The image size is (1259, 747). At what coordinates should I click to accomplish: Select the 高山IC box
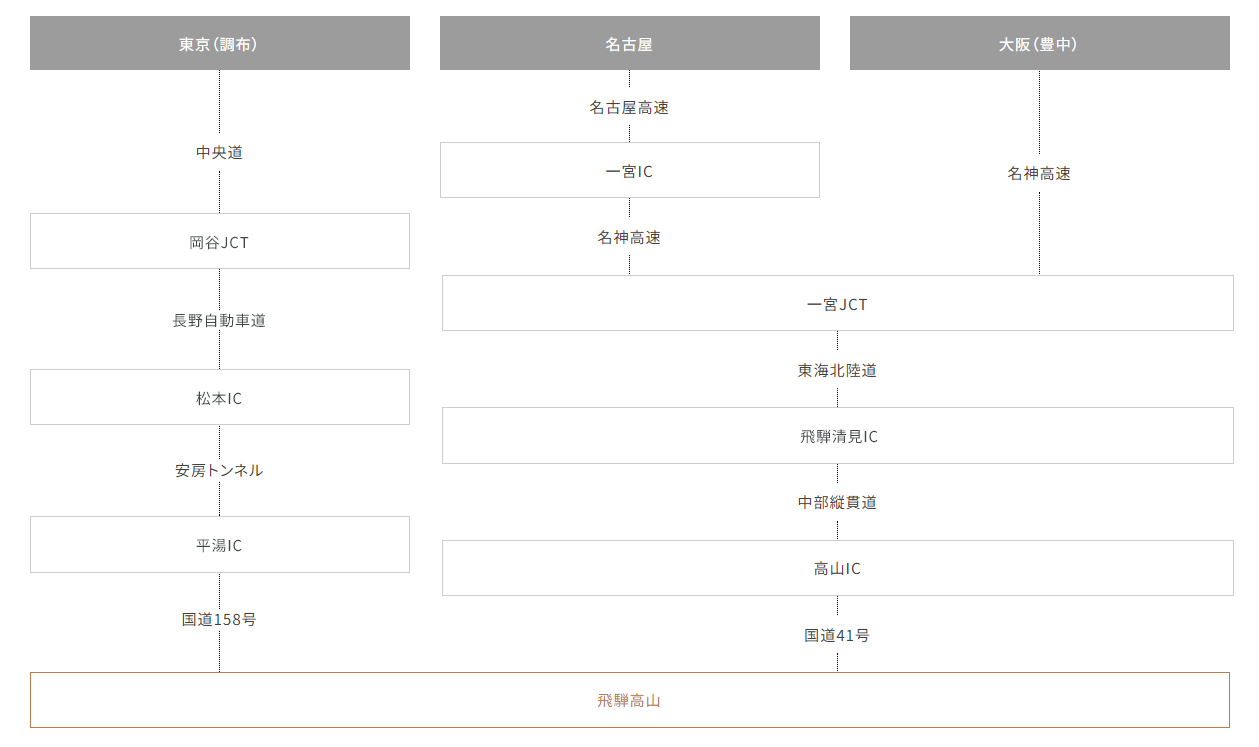pos(837,568)
